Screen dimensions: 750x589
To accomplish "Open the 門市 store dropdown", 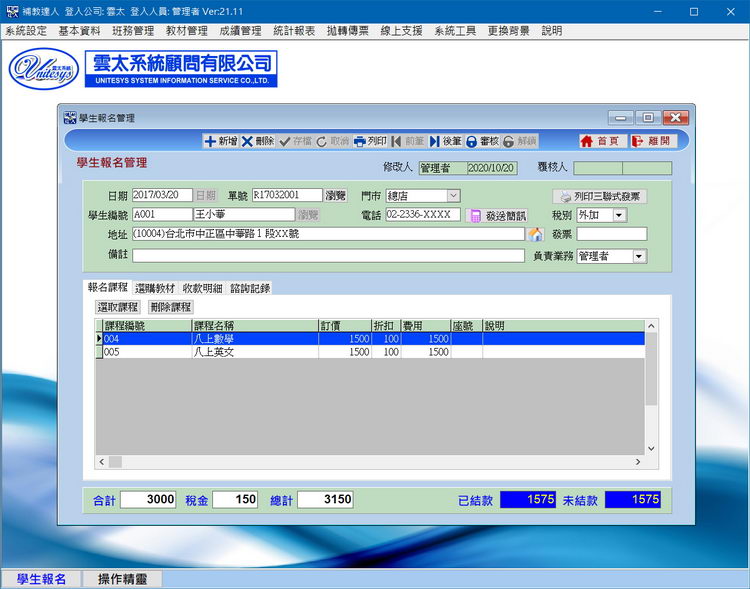I will pos(453,196).
